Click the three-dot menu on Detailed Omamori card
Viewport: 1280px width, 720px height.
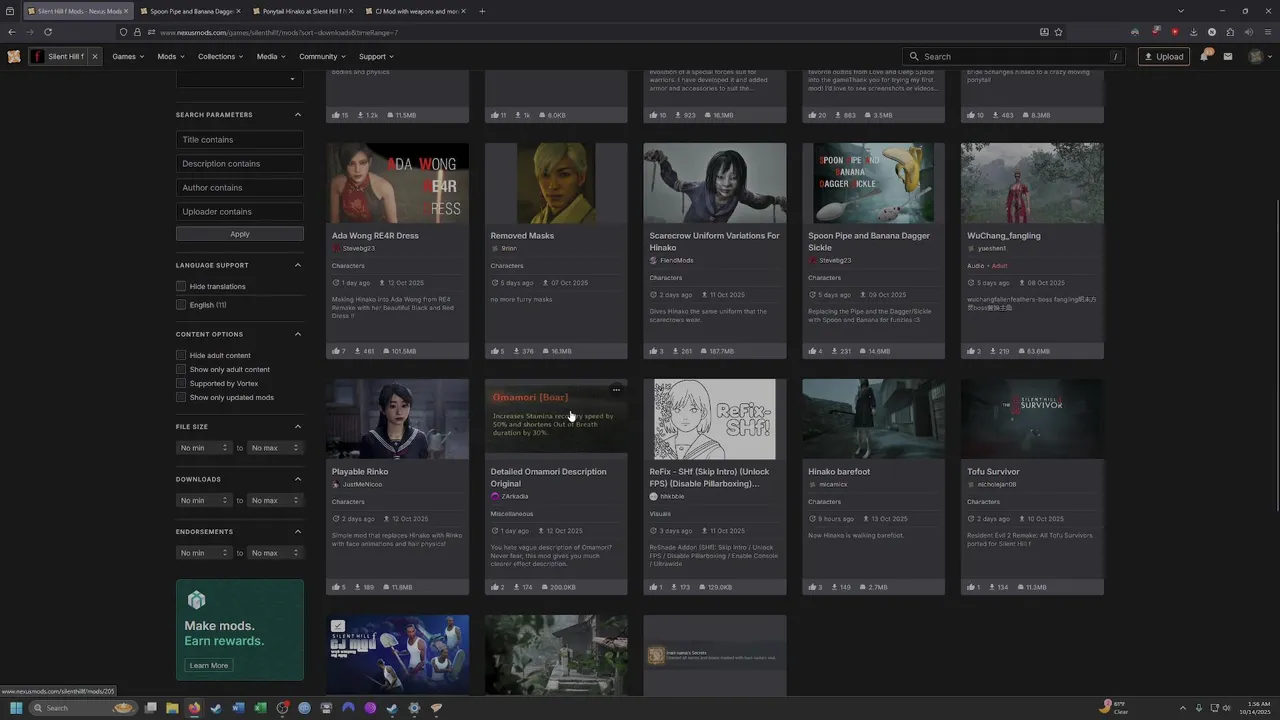tap(616, 390)
